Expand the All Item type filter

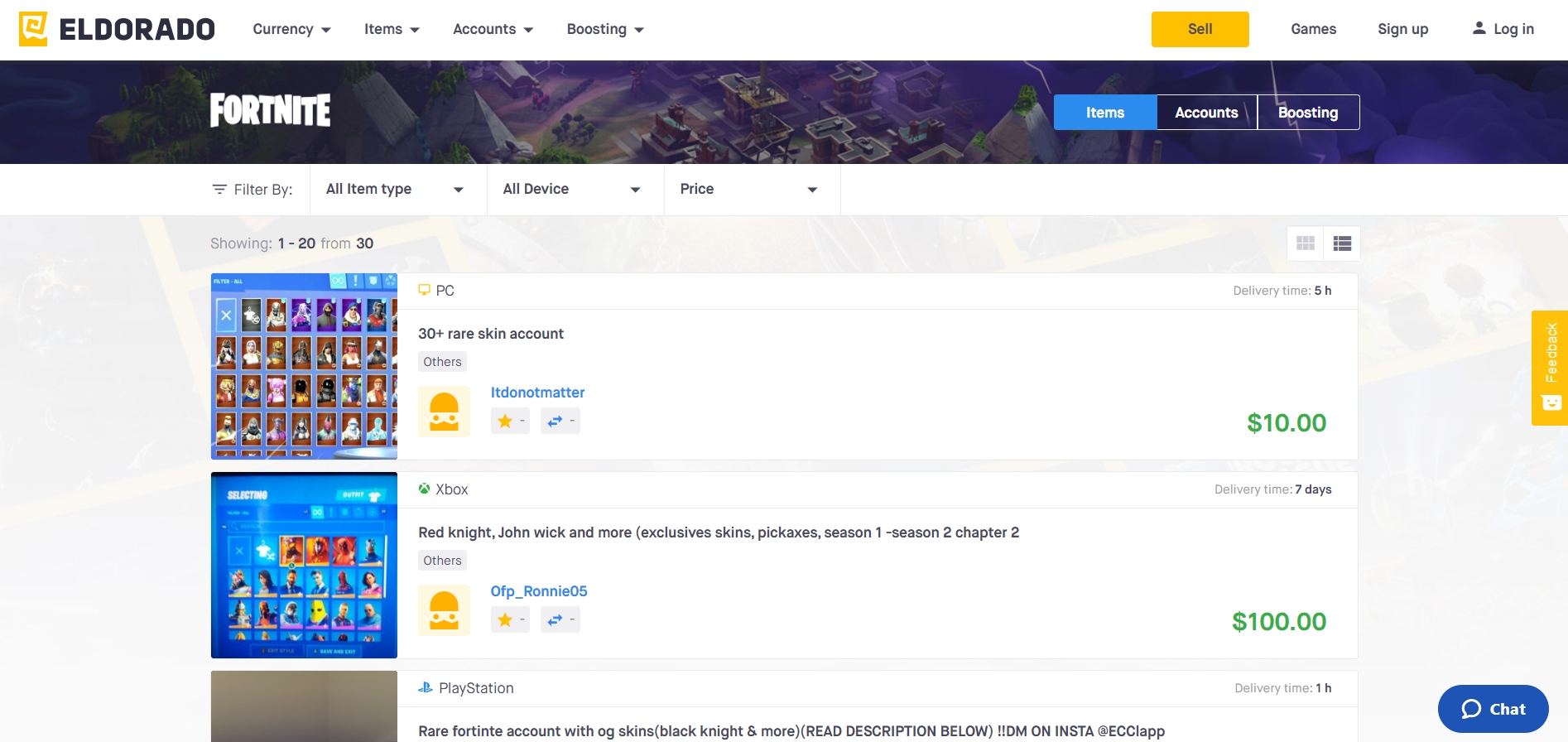398,190
